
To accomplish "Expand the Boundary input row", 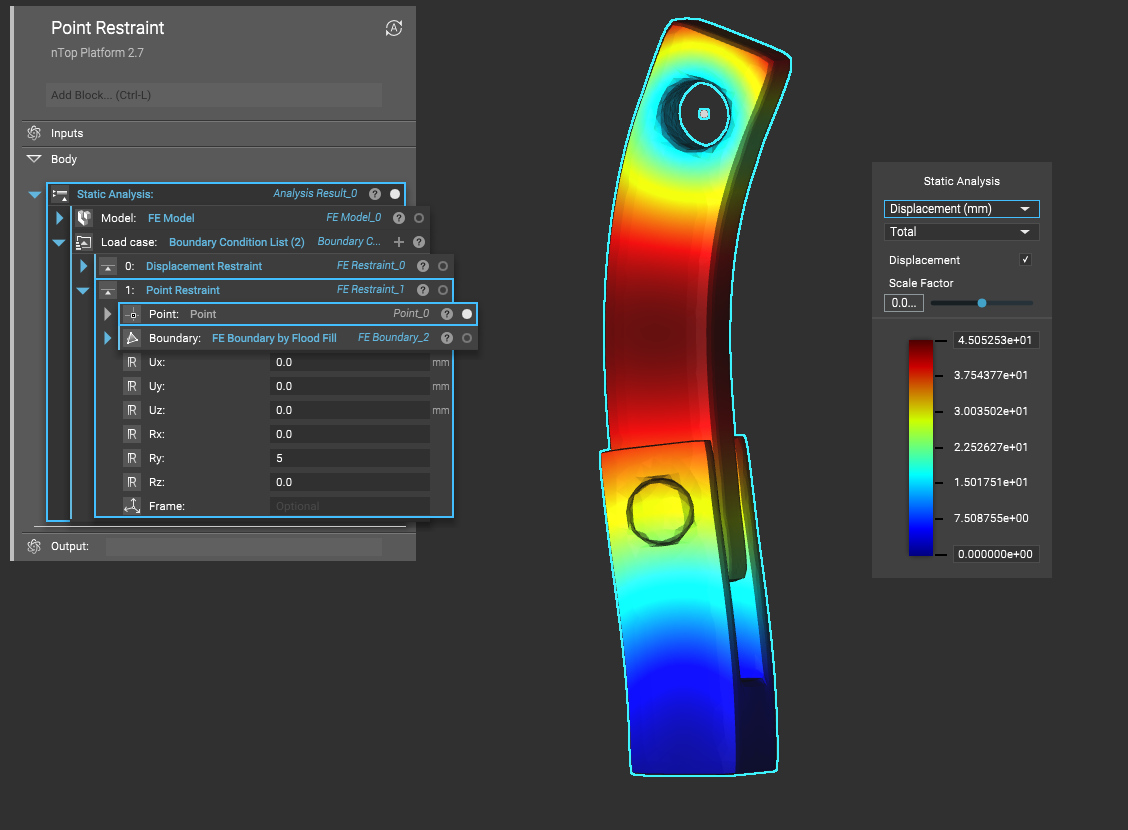I will [x=108, y=338].
